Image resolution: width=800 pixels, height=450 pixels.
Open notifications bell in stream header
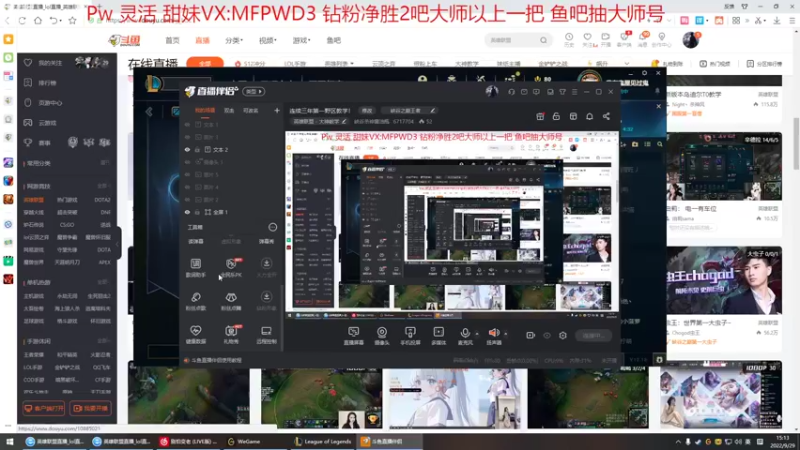589,116
